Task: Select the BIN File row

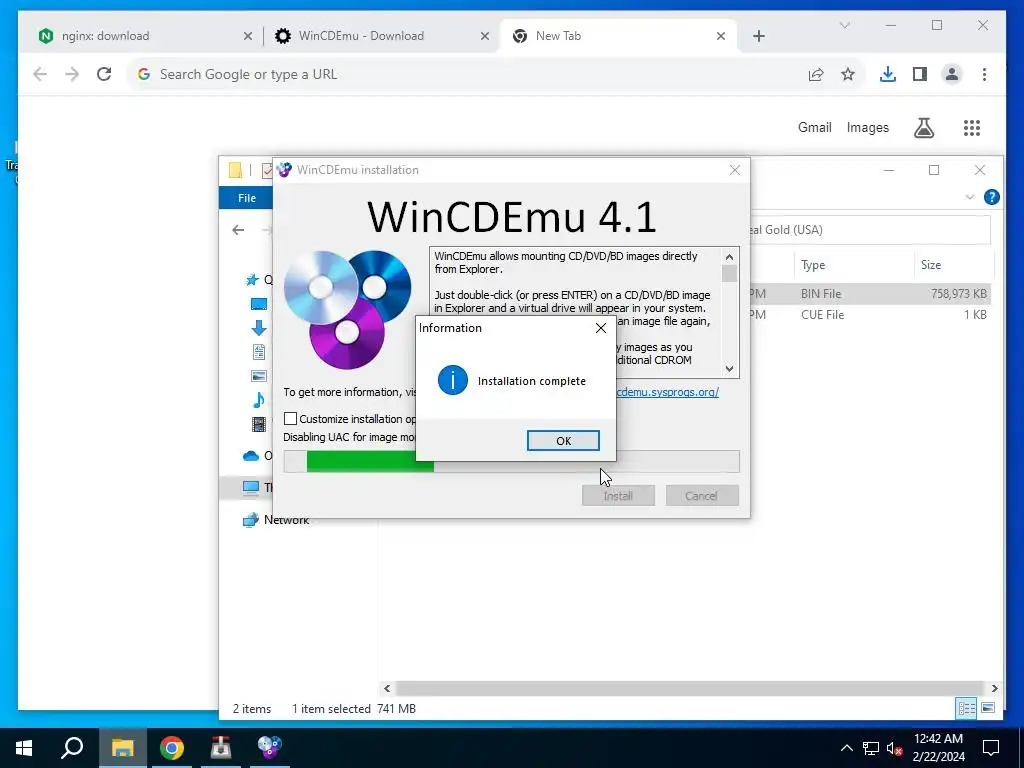Action: click(x=870, y=294)
